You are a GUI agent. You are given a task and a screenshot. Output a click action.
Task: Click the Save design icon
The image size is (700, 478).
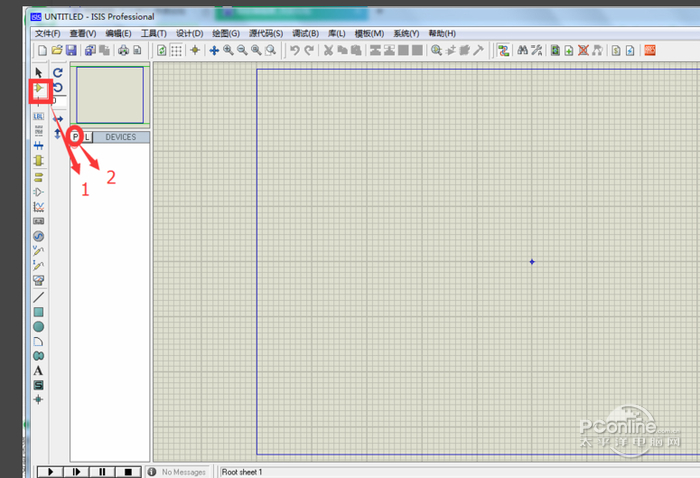(72, 50)
